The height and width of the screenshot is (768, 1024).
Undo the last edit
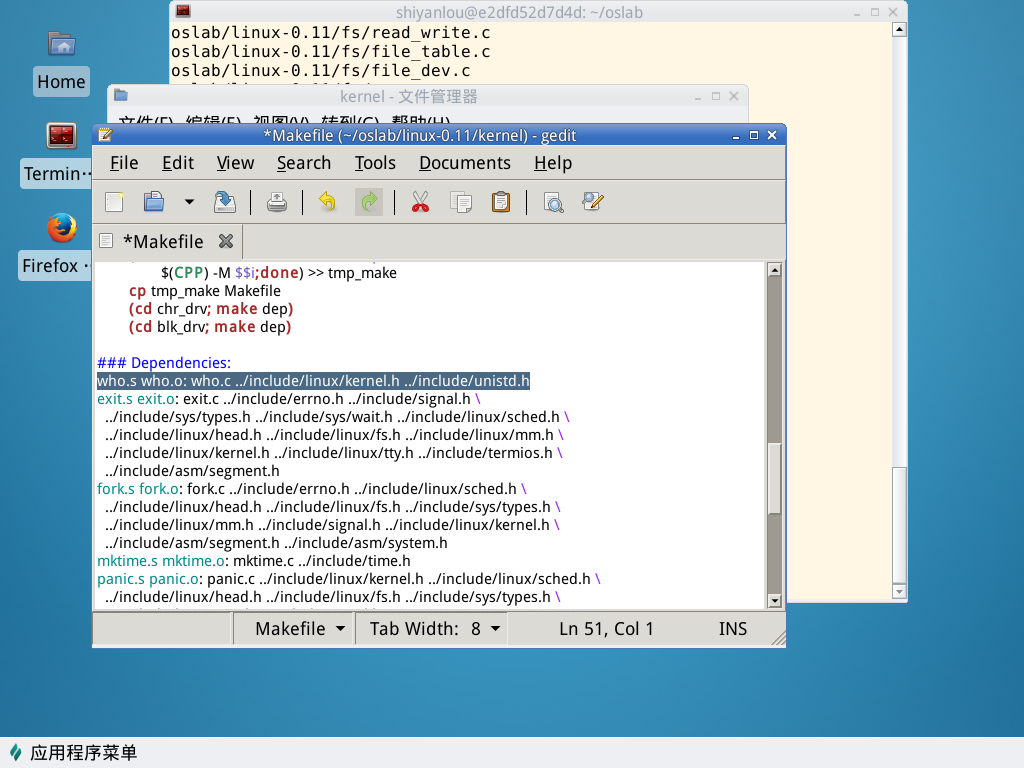[327, 202]
